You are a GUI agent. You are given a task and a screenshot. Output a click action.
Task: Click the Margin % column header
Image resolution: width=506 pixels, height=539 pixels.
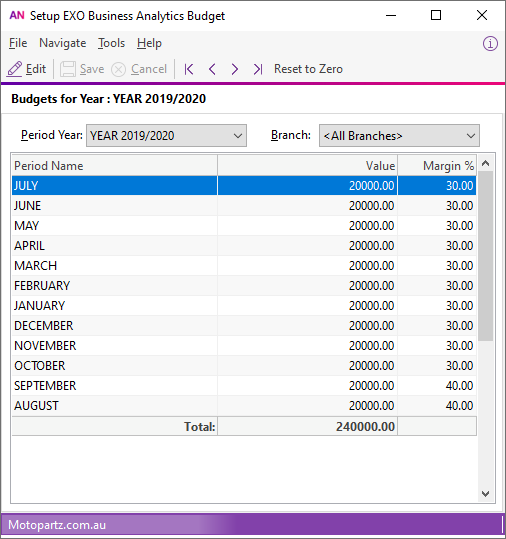point(437,166)
